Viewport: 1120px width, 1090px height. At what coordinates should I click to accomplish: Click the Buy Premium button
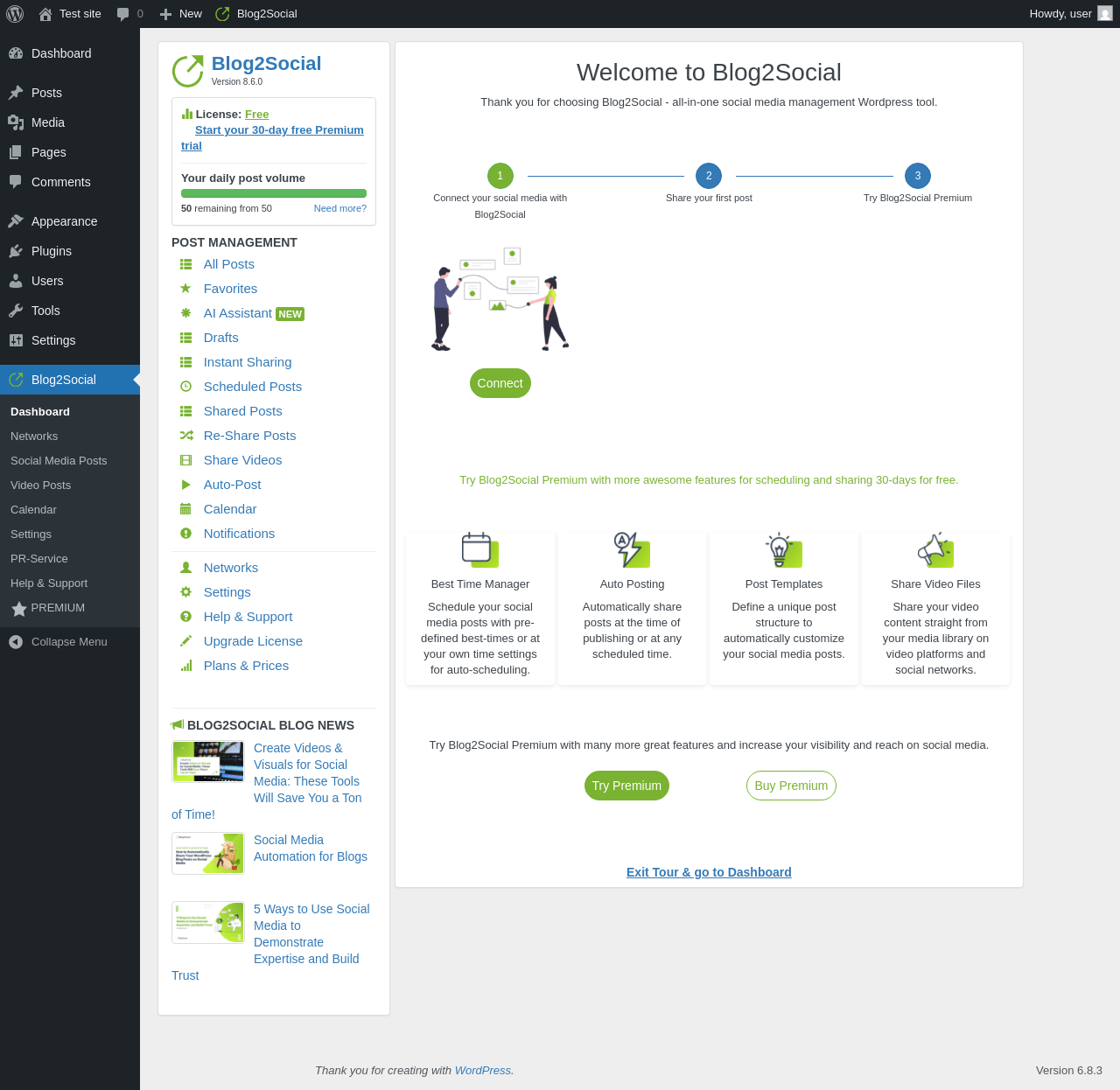791,786
